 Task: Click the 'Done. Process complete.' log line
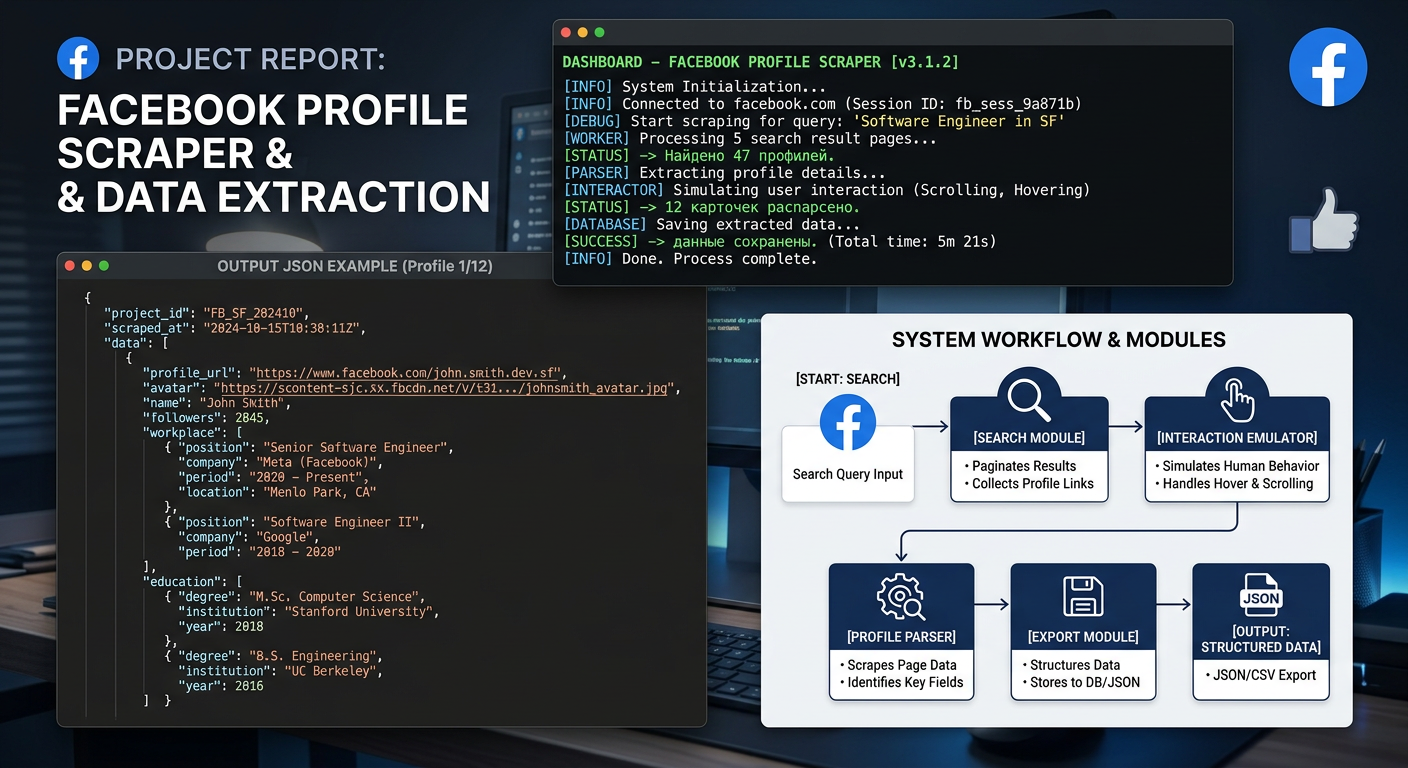[x=690, y=259]
